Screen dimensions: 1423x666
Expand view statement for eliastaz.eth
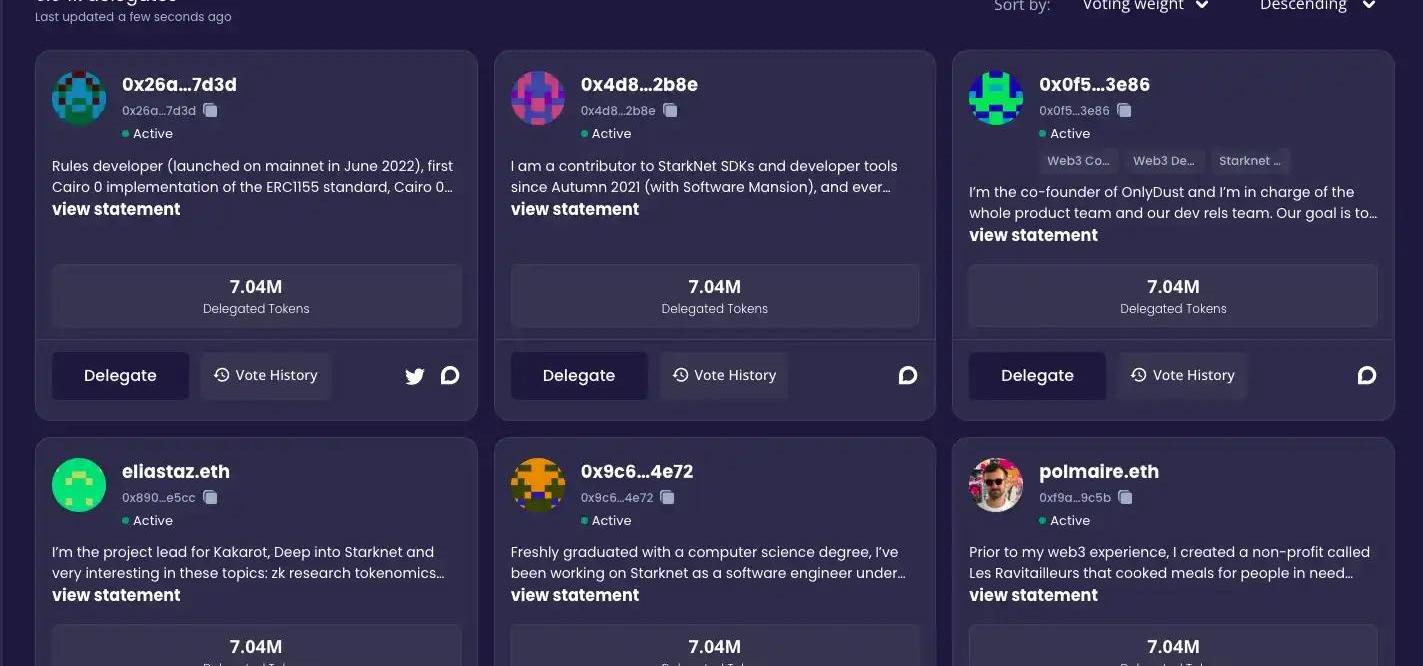click(x=116, y=595)
